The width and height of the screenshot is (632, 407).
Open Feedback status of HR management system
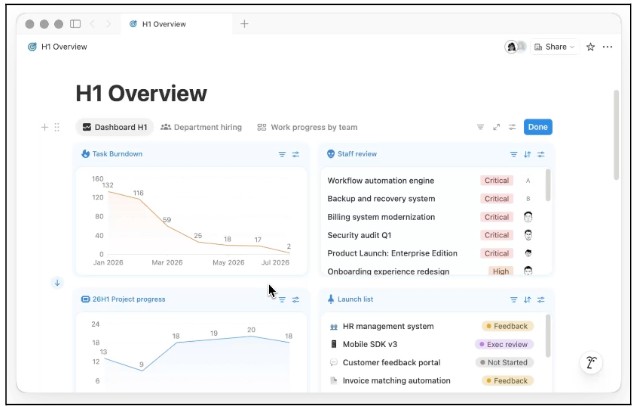coord(507,326)
